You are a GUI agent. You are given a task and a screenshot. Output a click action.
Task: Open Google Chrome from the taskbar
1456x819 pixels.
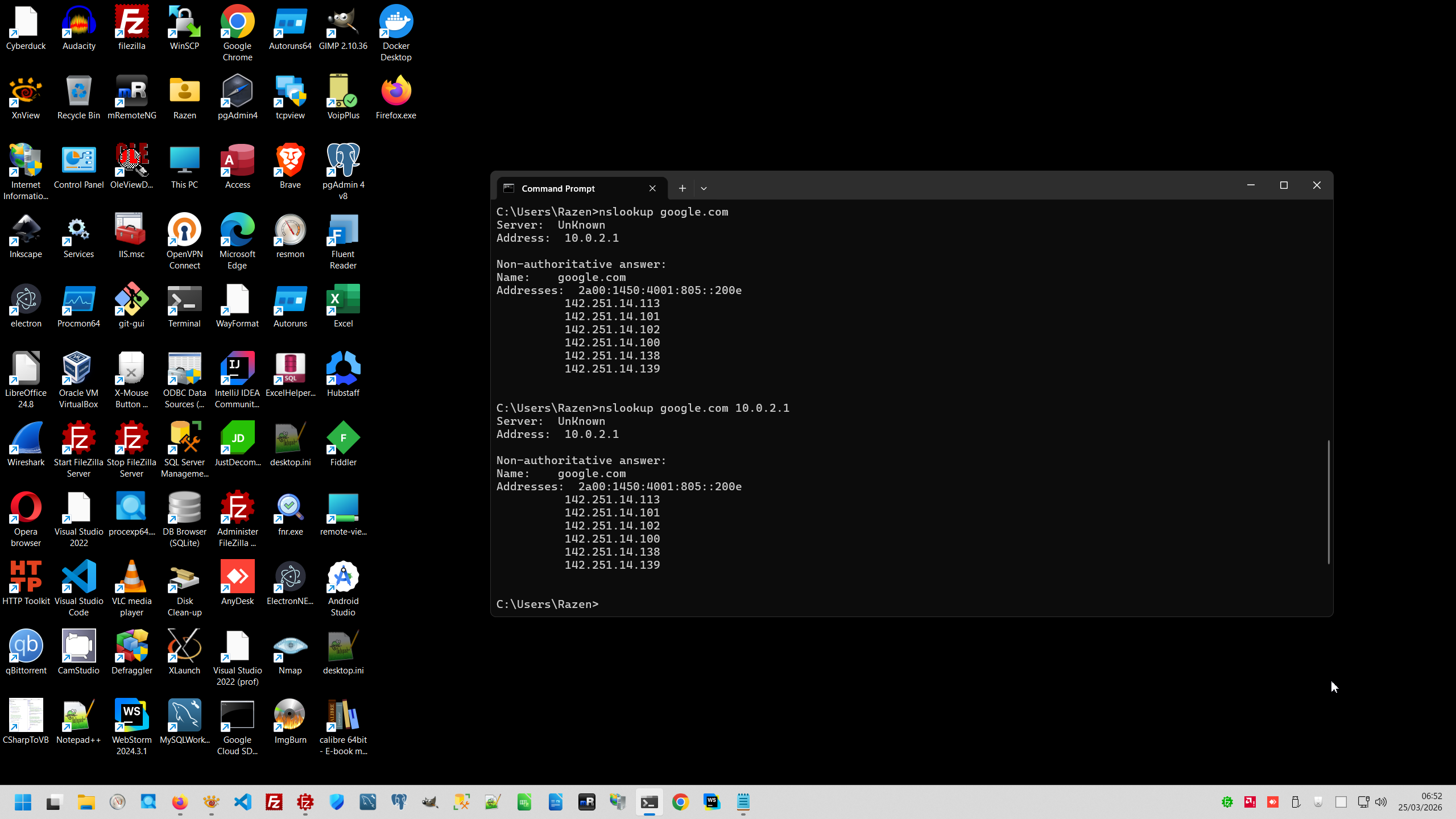point(680,802)
